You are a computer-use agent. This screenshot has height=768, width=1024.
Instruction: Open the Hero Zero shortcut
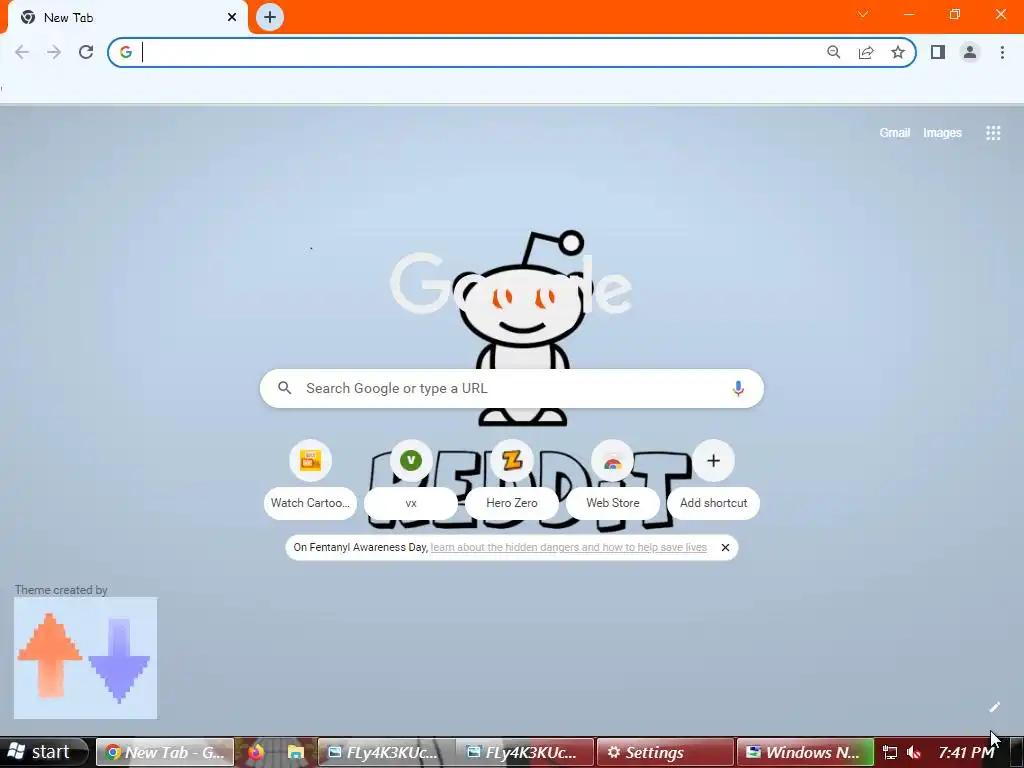tap(512, 480)
